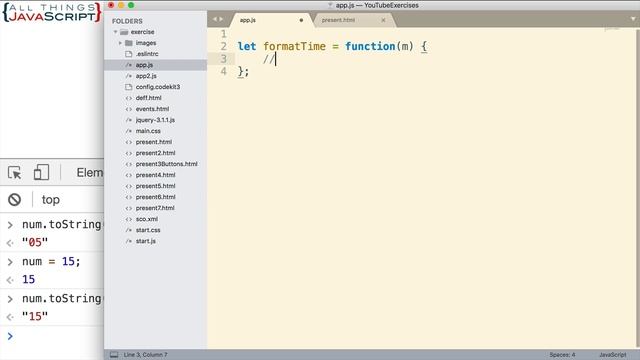640x360 pixels.
Task: Open the Elements tab in DevTools
Action: (x=90, y=173)
